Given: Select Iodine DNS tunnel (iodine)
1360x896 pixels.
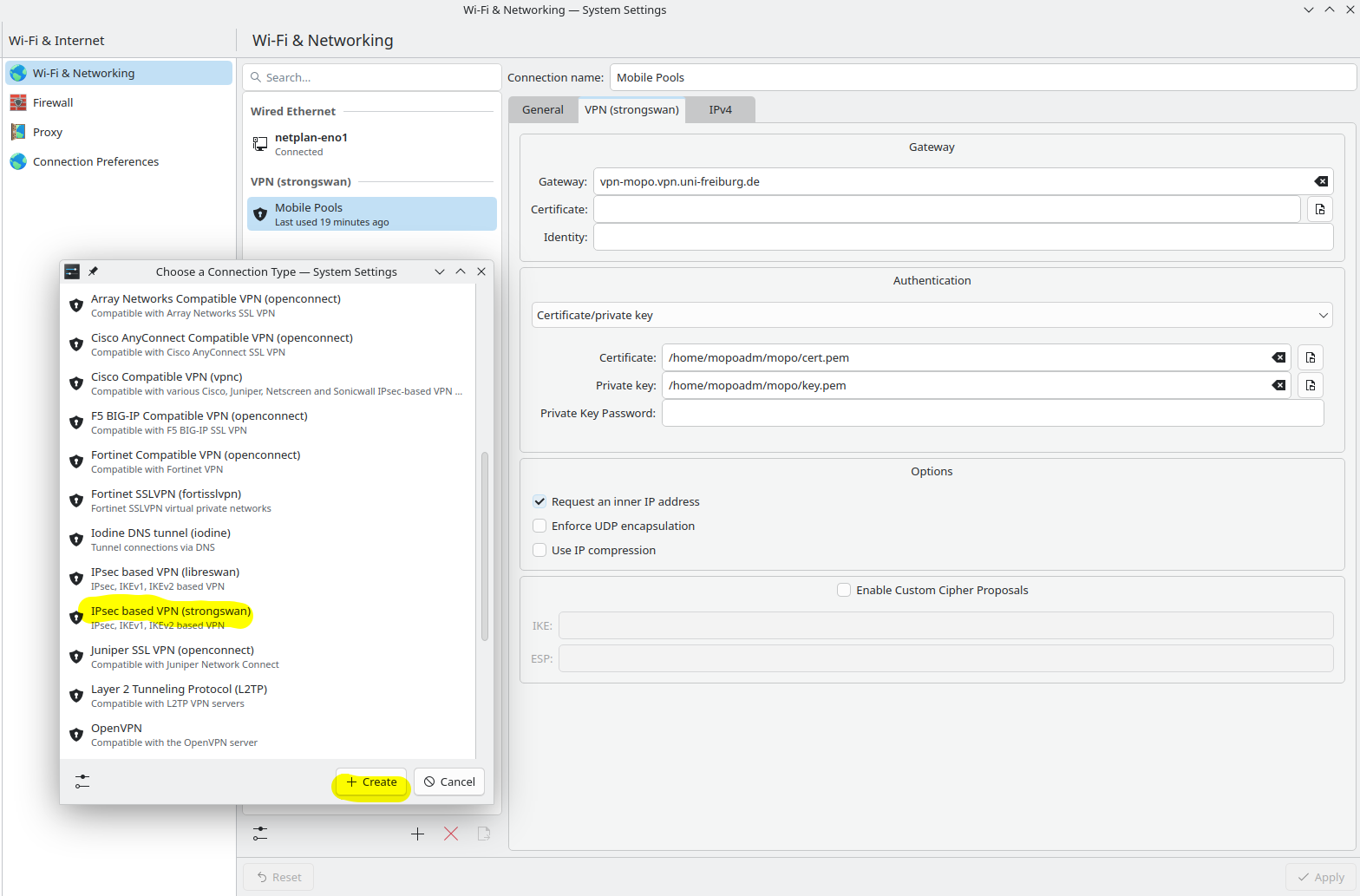Looking at the screenshot, I should pos(269,540).
